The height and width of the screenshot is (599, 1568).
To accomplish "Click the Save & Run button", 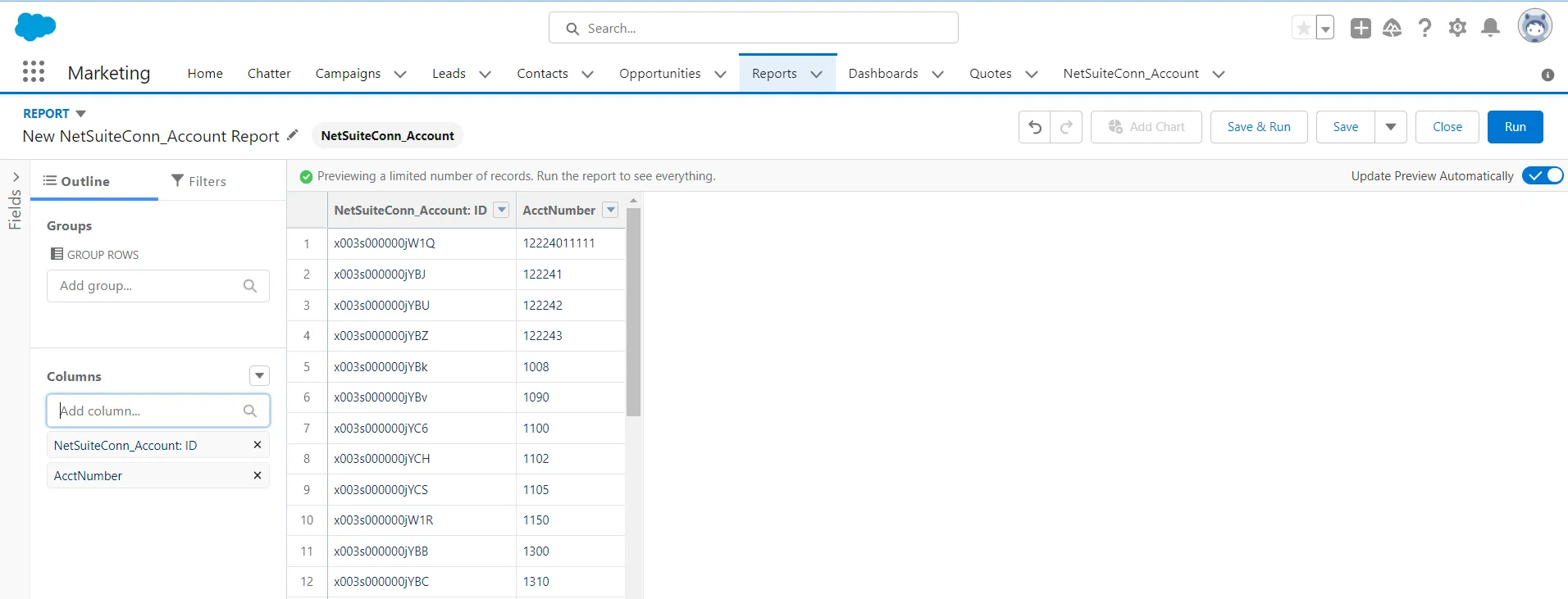I will pos(1258,127).
